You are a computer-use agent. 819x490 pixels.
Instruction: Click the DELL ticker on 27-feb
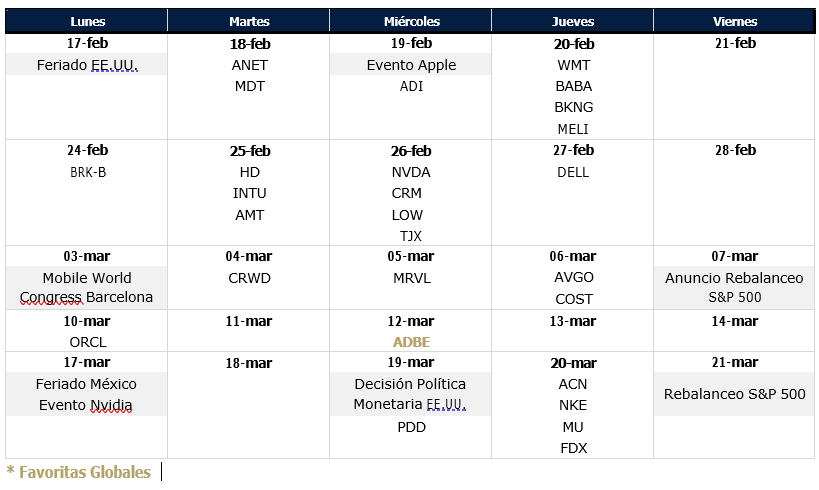click(x=573, y=172)
